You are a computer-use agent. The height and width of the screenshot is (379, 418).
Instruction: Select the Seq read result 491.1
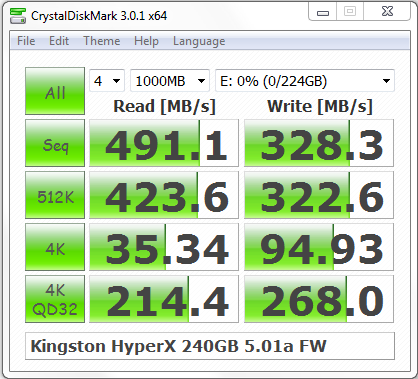pyautogui.click(x=164, y=143)
